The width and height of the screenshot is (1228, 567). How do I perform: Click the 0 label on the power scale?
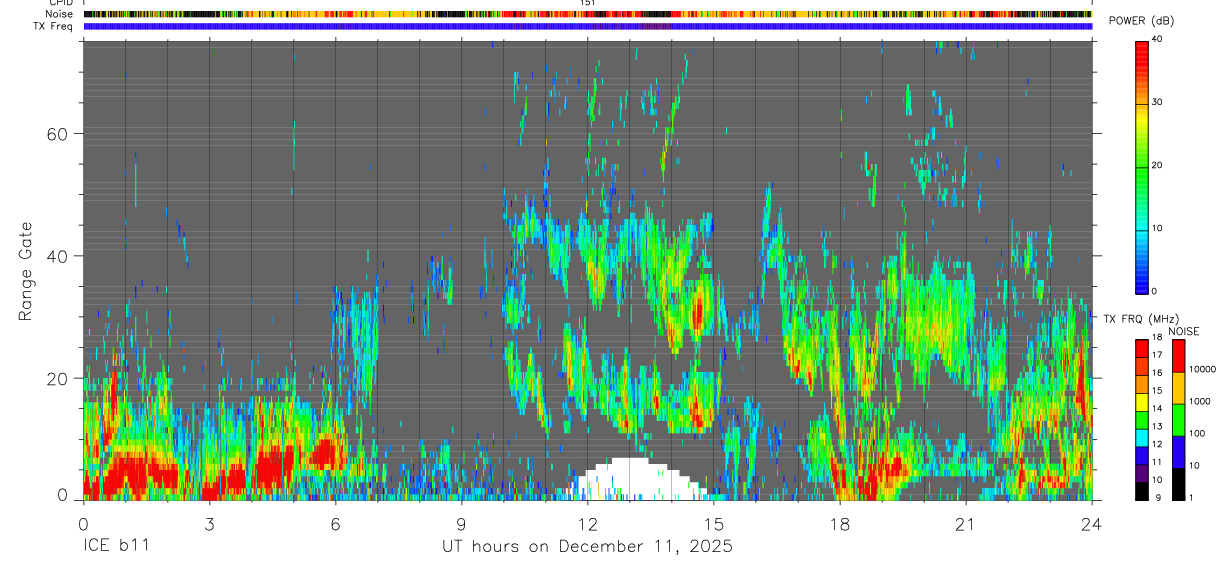tap(1155, 291)
